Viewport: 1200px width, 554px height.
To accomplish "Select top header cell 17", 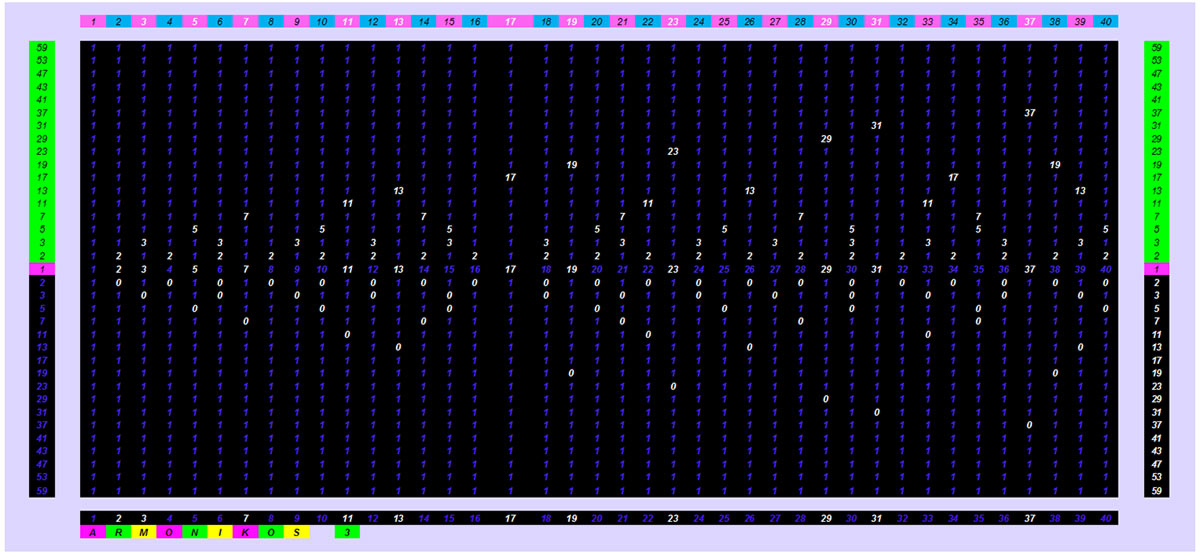I will [x=510, y=21].
